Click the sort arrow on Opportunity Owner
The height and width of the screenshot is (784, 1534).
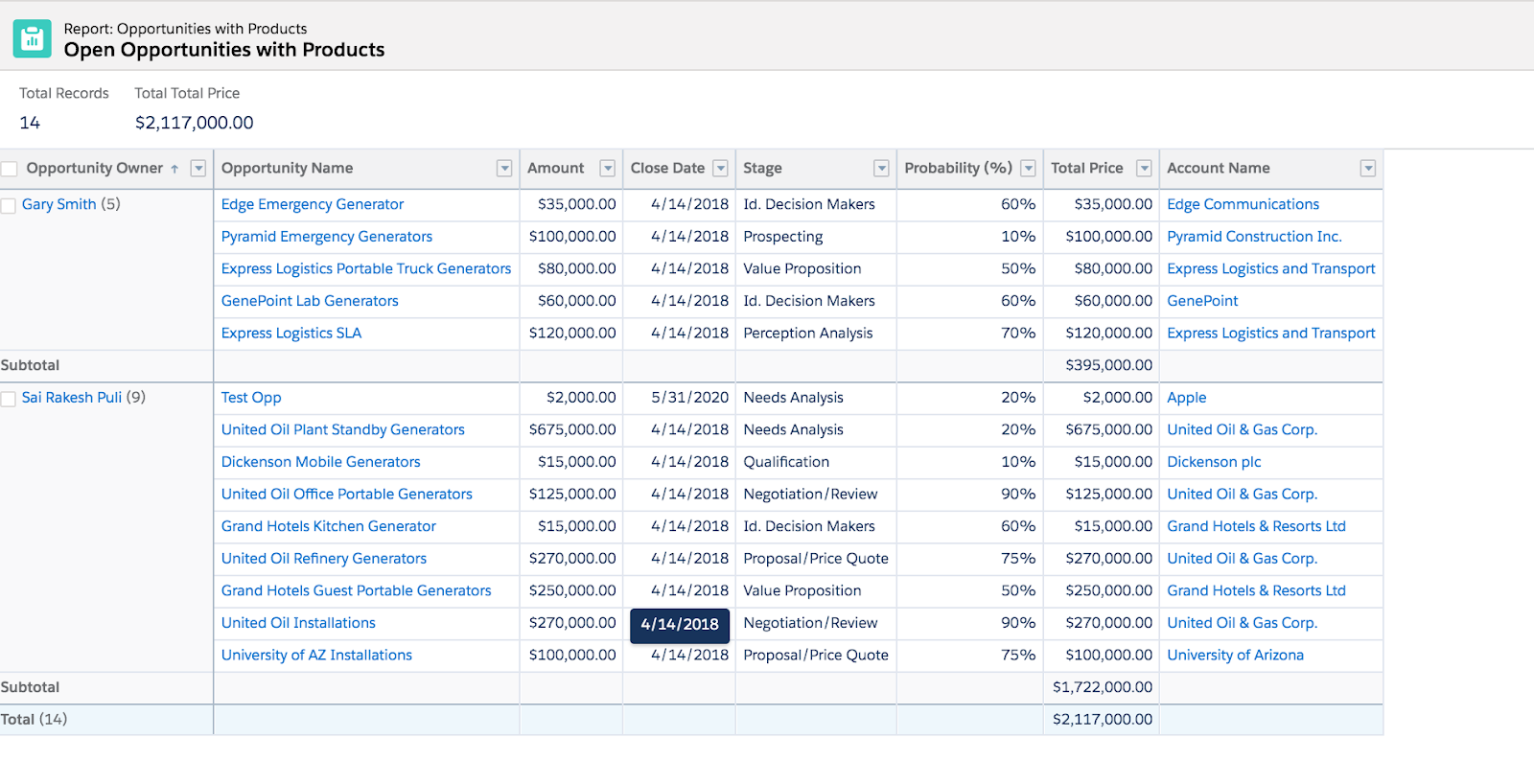coord(174,170)
